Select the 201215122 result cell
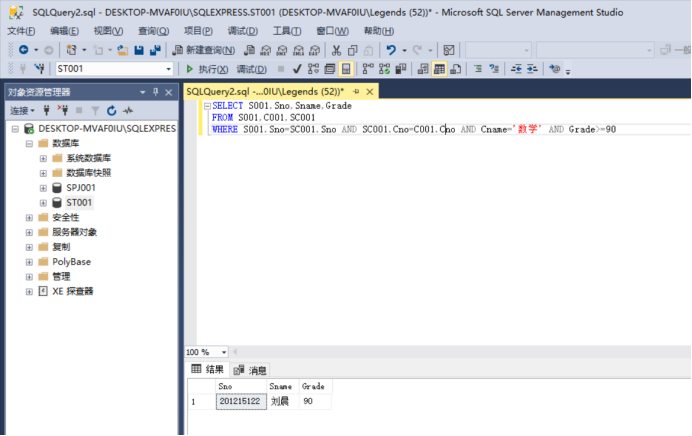The height and width of the screenshot is (436, 692). [x=241, y=402]
